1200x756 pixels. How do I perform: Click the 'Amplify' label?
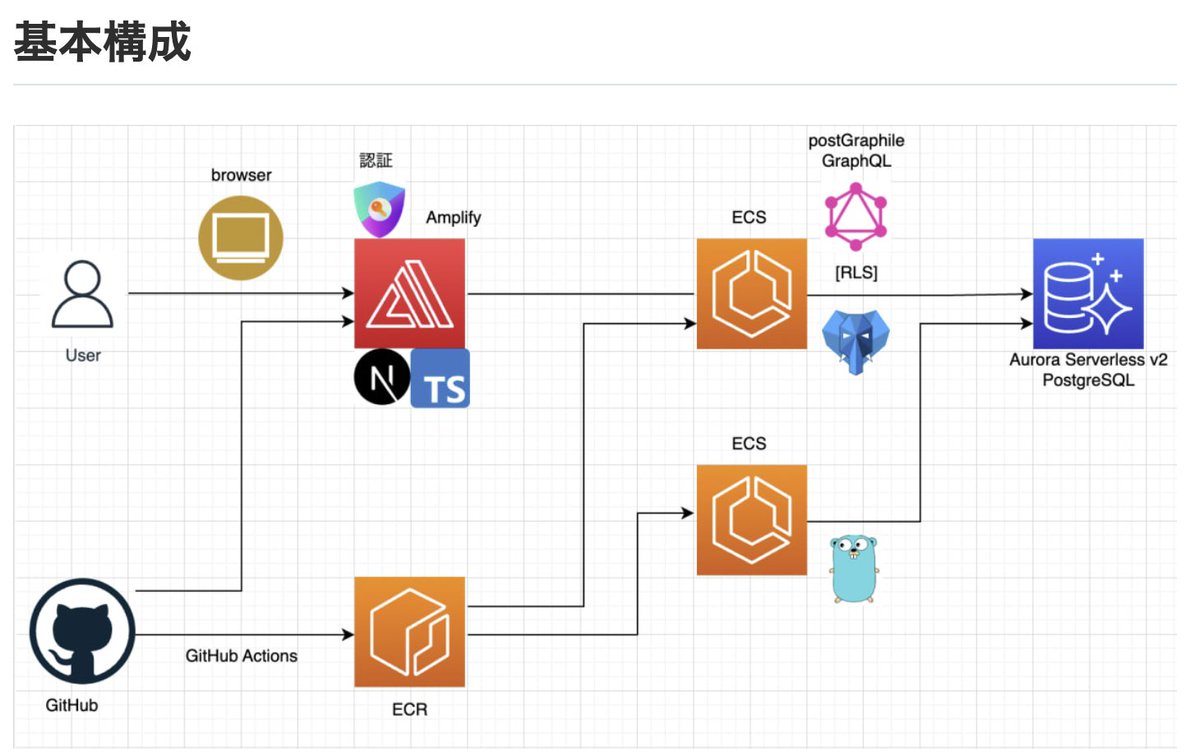(x=453, y=217)
